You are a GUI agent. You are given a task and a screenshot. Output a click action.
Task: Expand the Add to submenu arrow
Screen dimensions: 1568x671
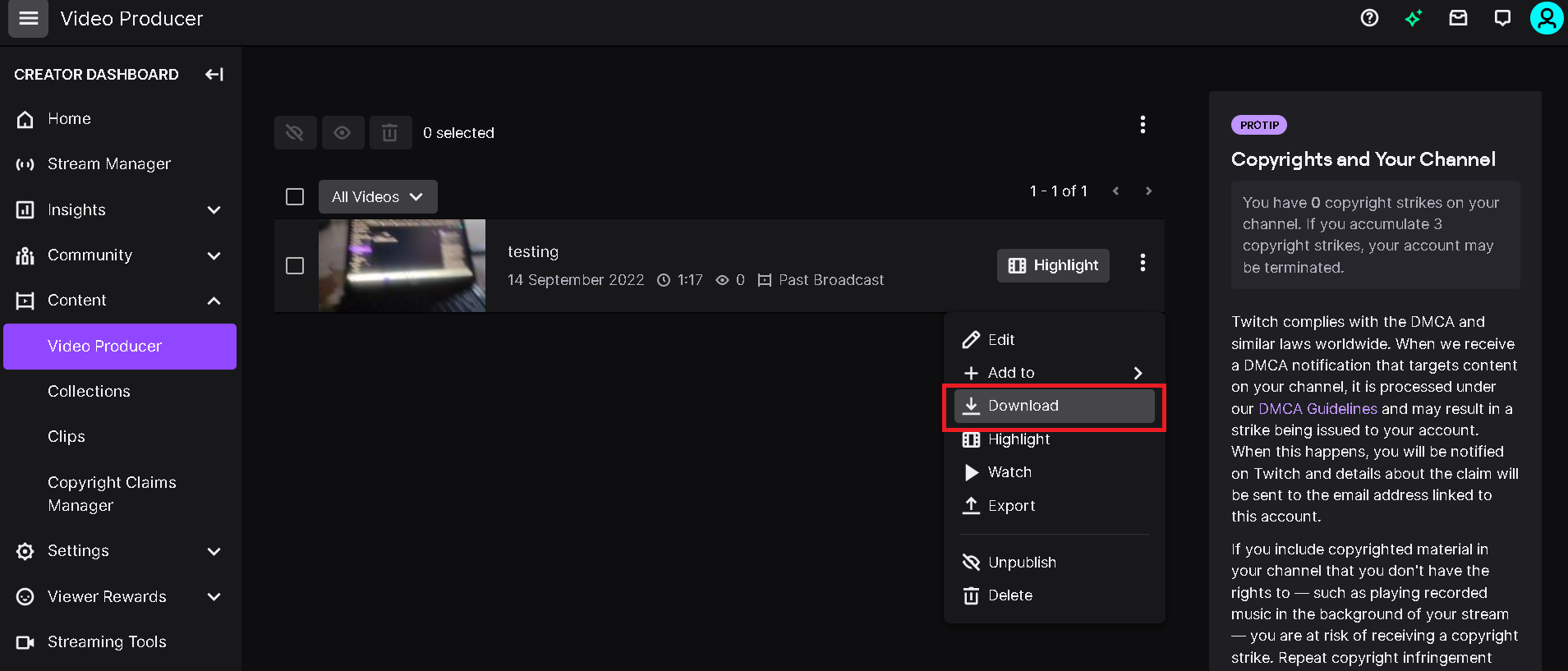coord(1138,373)
